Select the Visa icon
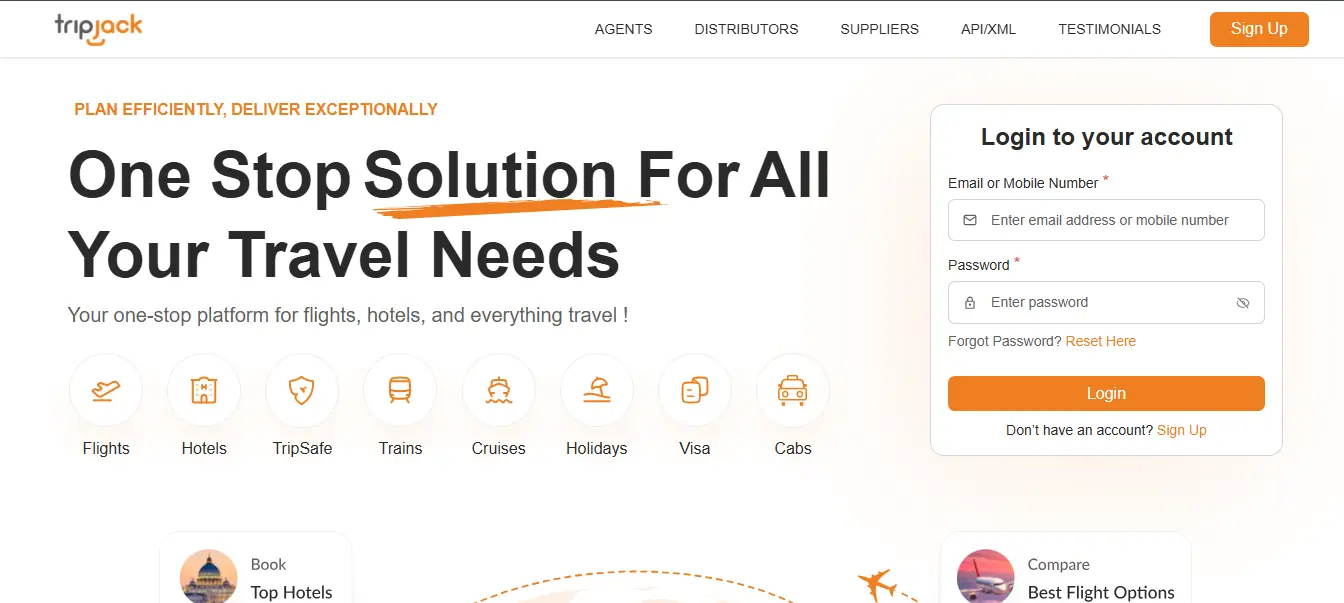This screenshot has height=603, width=1344. [695, 390]
